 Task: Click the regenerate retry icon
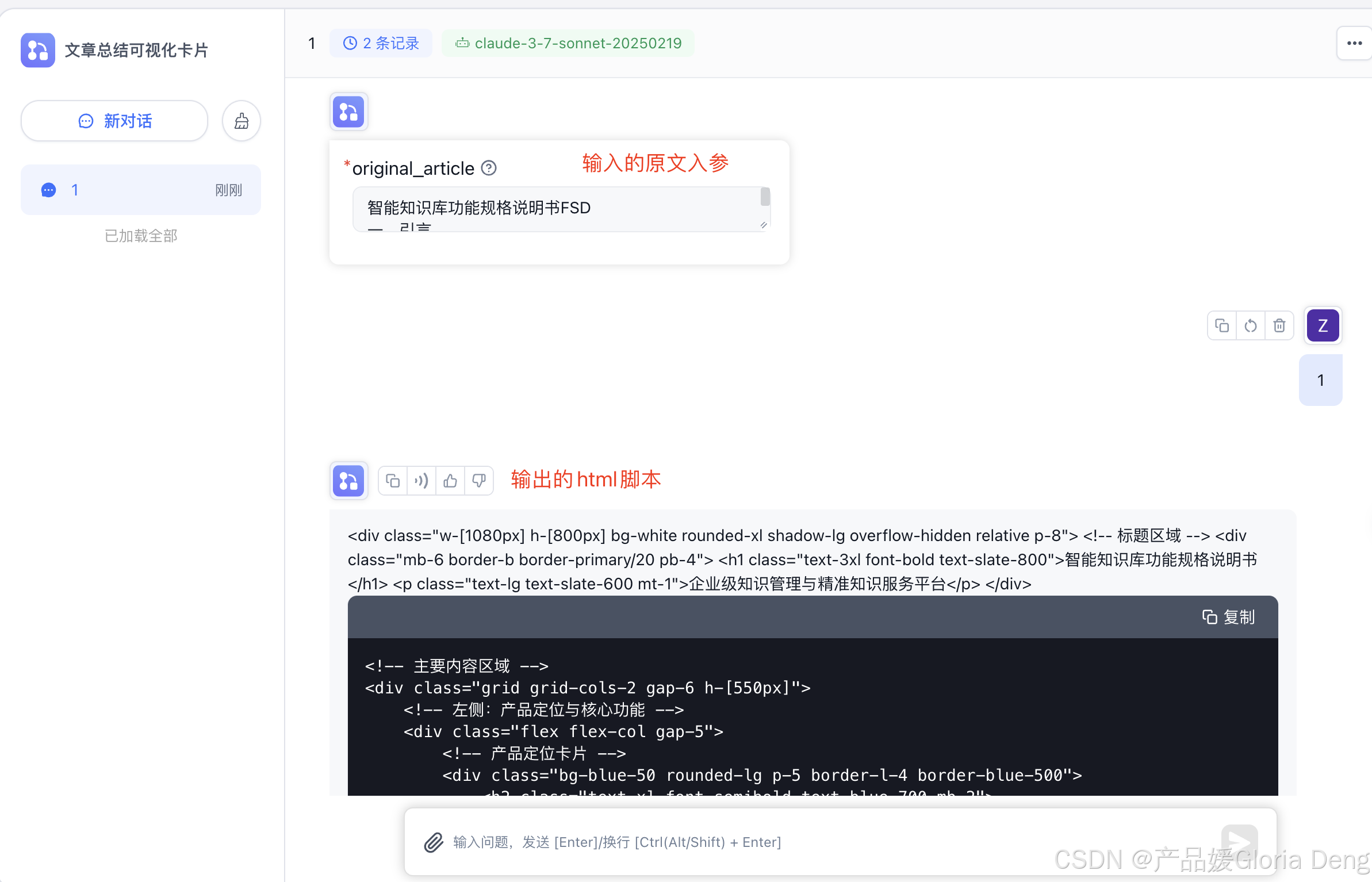point(1251,326)
